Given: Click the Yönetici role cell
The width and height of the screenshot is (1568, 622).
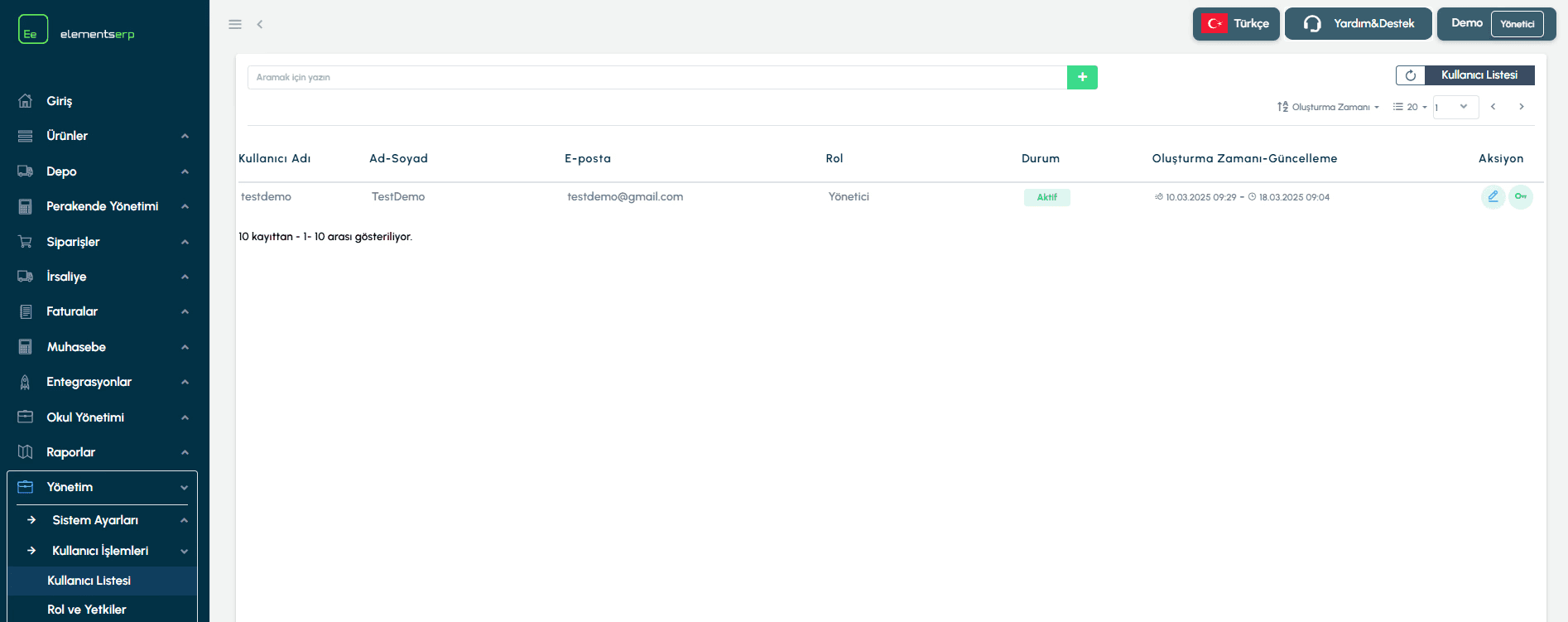Looking at the screenshot, I should pyautogui.click(x=849, y=196).
